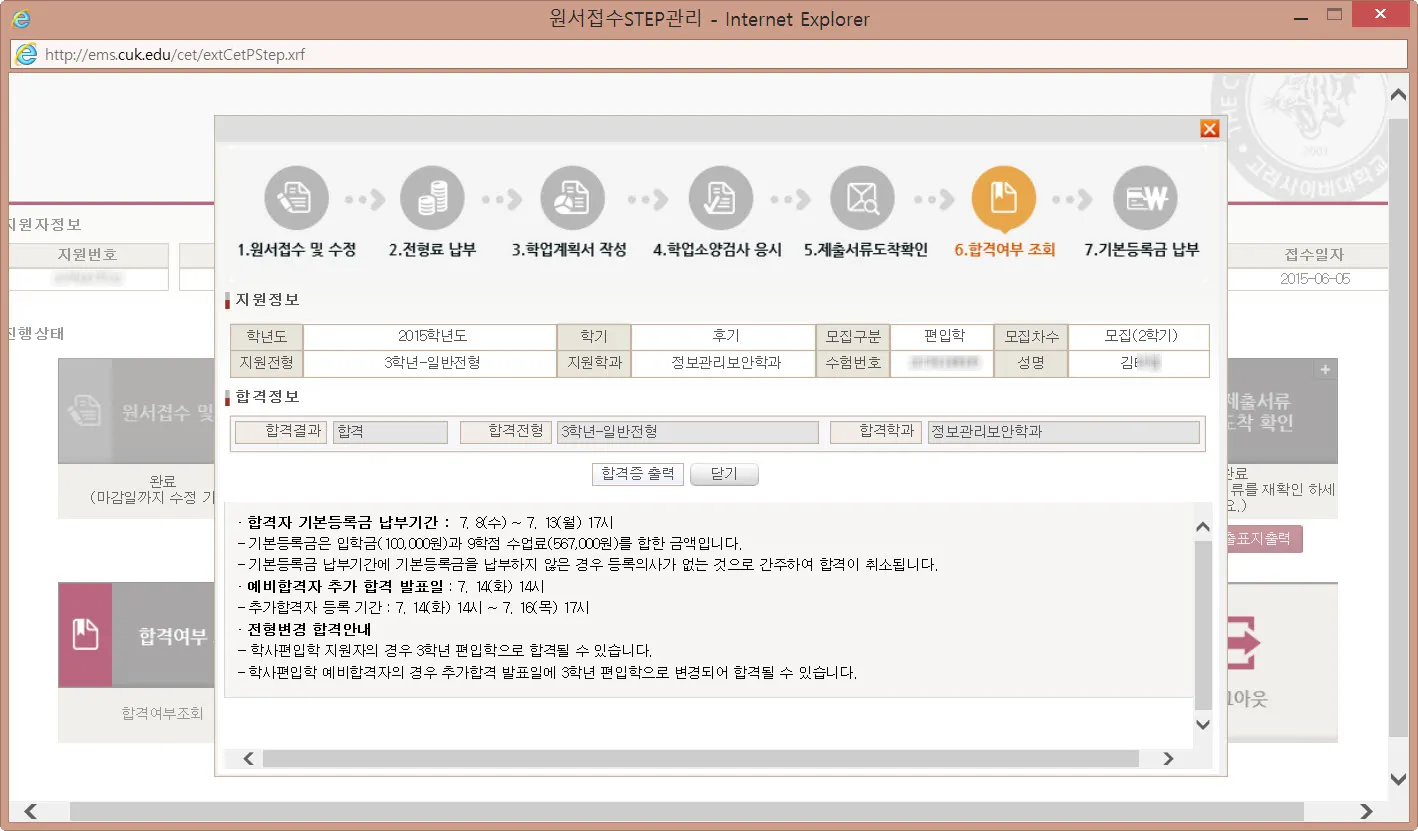Image resolution: width=1418 pixels, height=831 pixels.
Task: Click the Internet Explorer address bar URL
Action: (175, 55)
